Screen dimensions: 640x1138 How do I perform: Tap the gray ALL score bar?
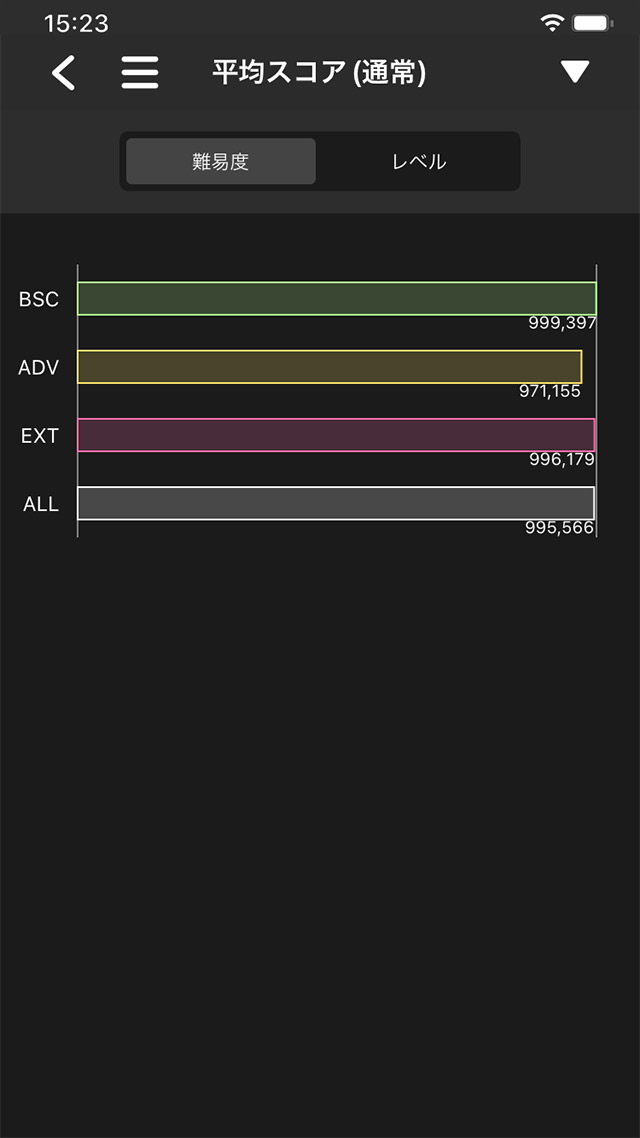click(336, 503)
